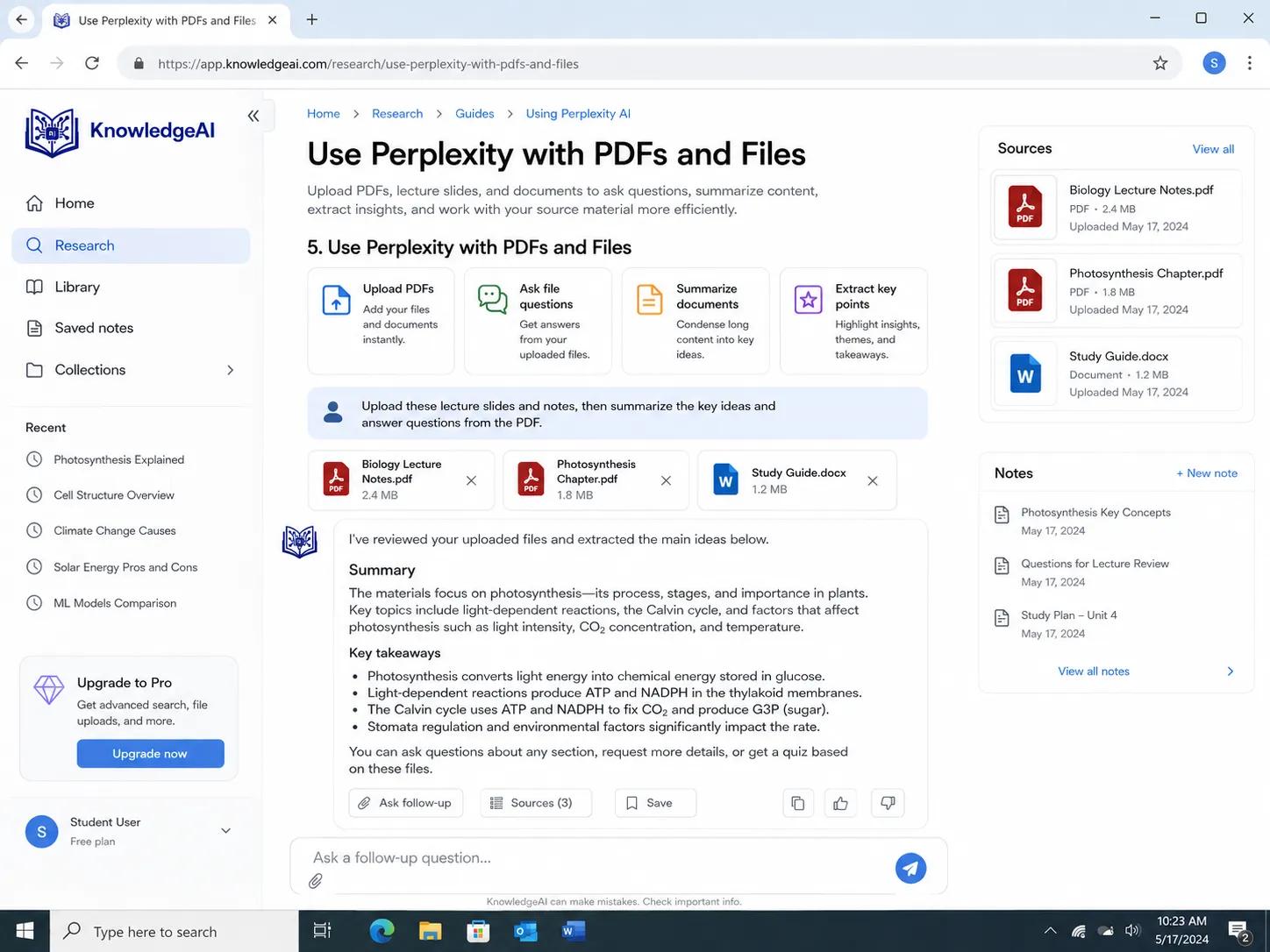This screenshot has height=952, width=1270.
Task: Open recent item ML Models Comparison
Action: [115, 603]
